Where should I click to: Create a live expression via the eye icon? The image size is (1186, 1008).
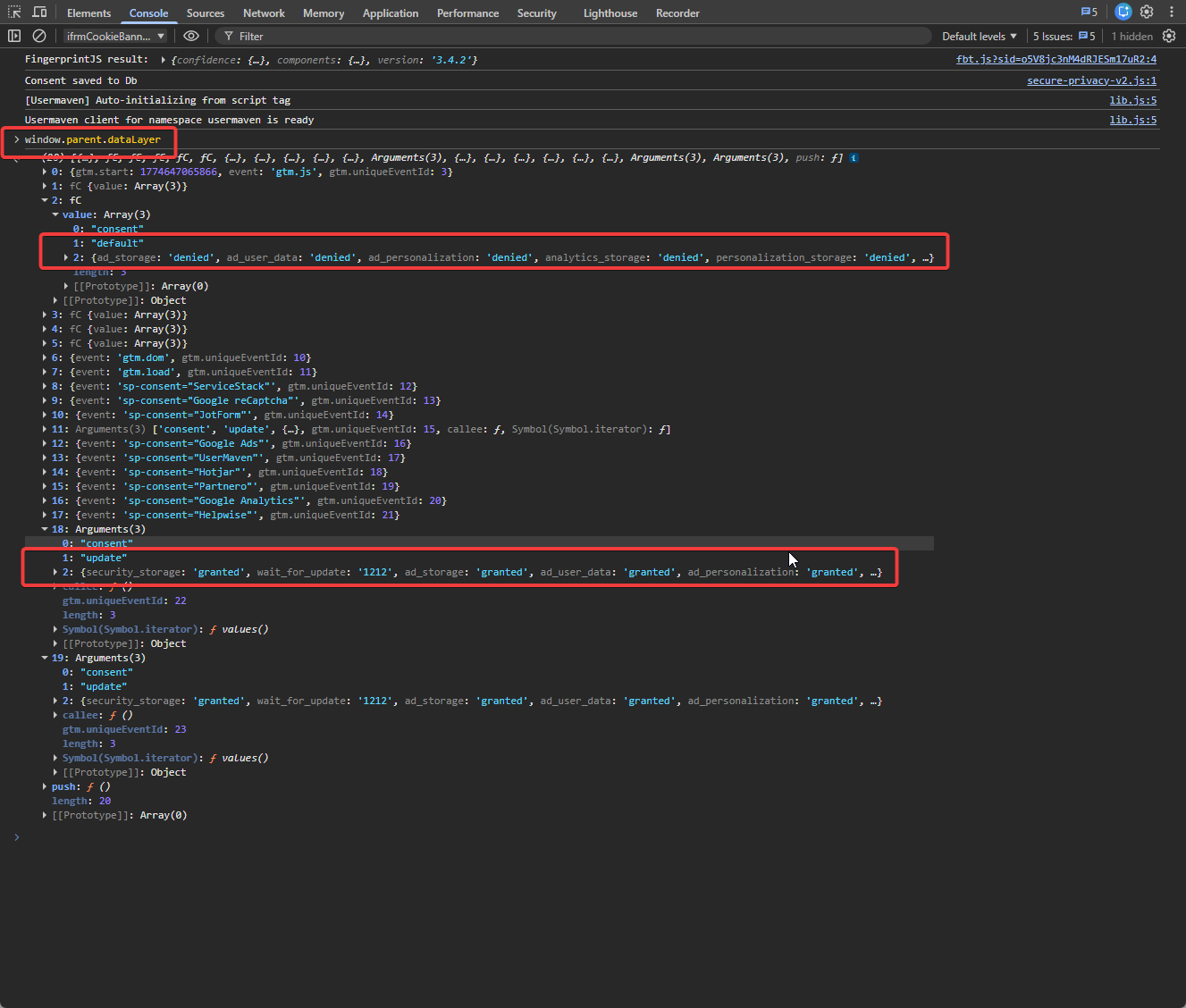point(190,36)
